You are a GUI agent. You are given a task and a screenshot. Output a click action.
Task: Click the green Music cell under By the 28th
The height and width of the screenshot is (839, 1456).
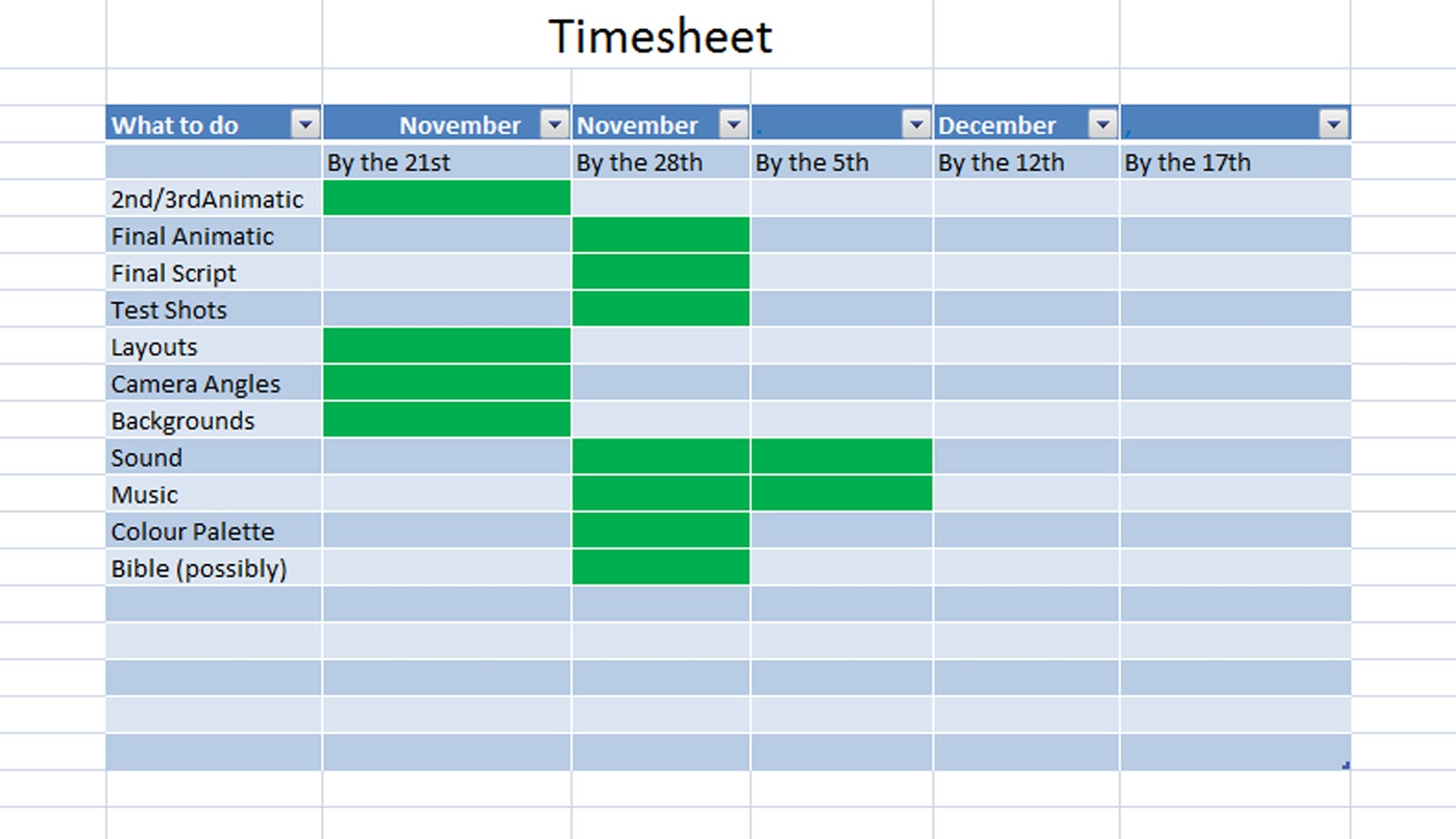pyautogui.click(x=659, y=493)
